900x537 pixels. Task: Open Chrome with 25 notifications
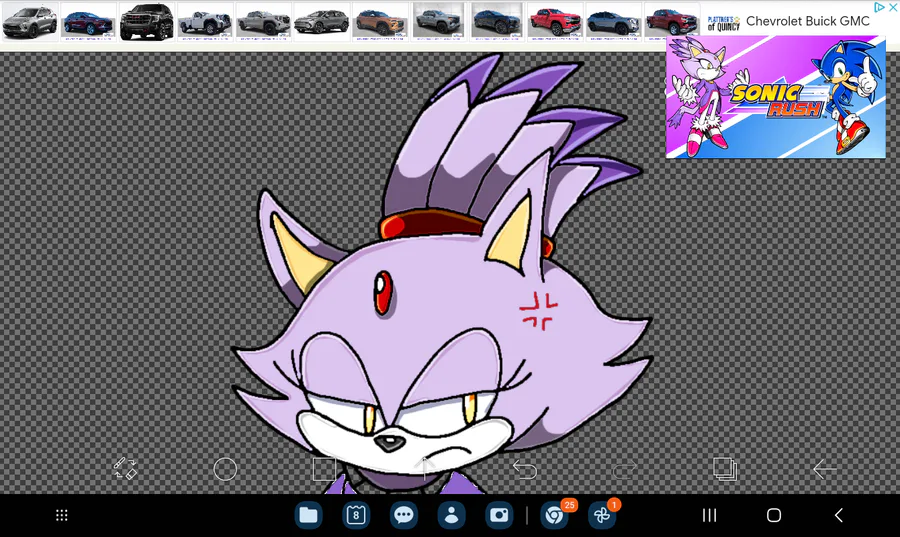554,515
